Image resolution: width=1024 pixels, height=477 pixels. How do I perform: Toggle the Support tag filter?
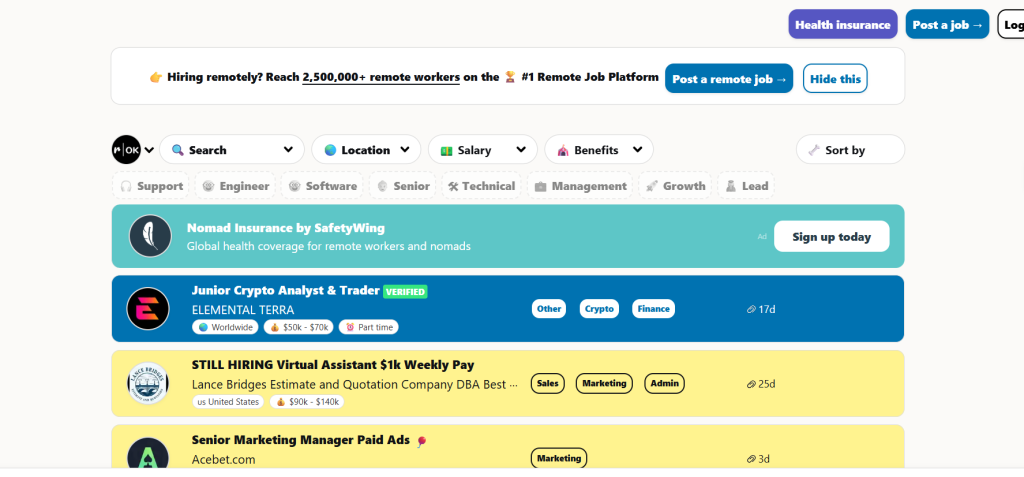151,186
